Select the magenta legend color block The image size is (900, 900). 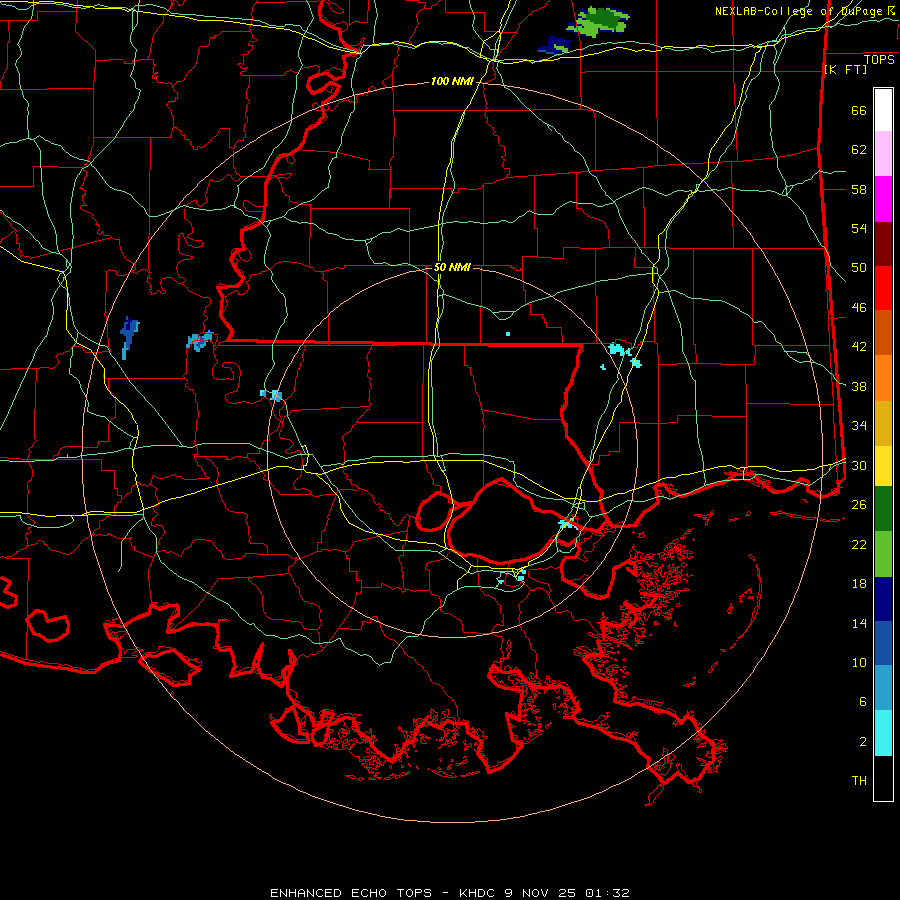click(x=883, y=199)
